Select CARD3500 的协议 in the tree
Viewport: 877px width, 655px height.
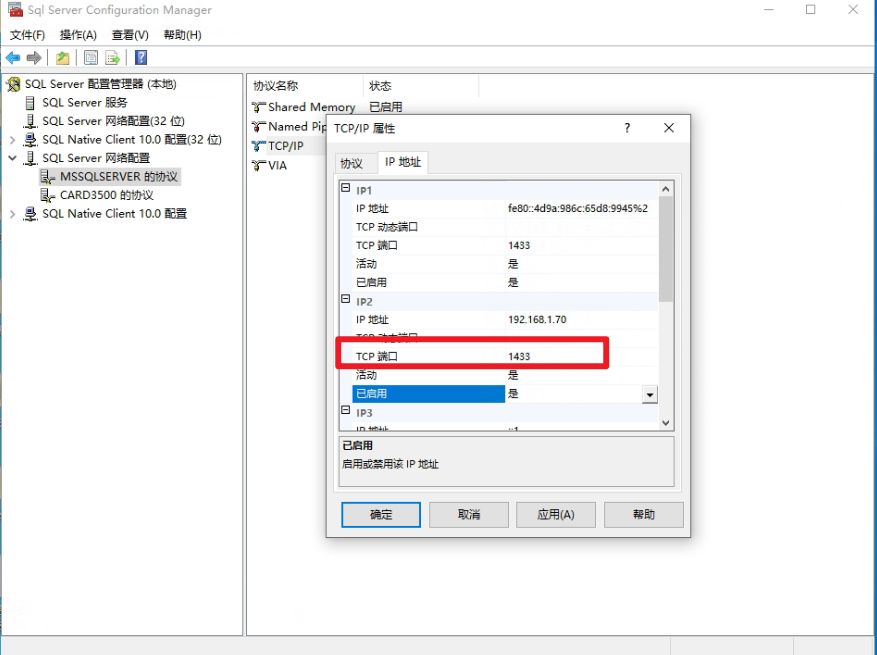[107, 195]
